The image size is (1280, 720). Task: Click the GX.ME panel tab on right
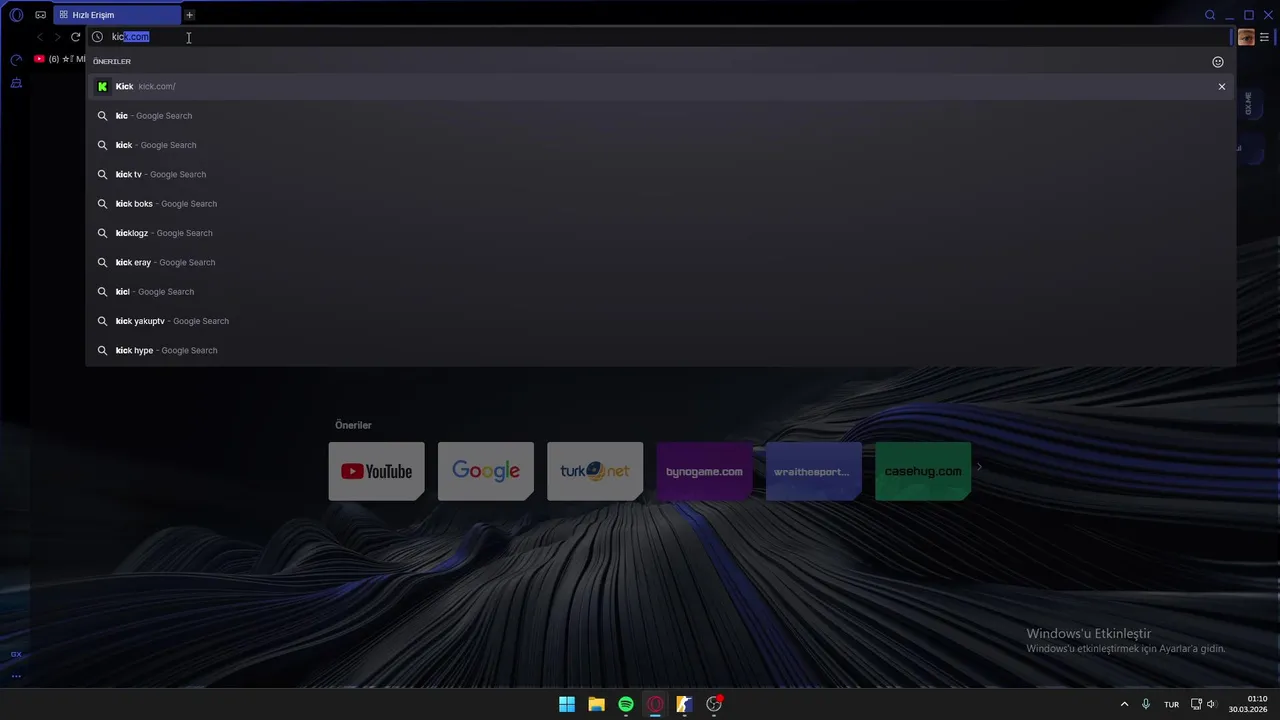coord(1248,103)
